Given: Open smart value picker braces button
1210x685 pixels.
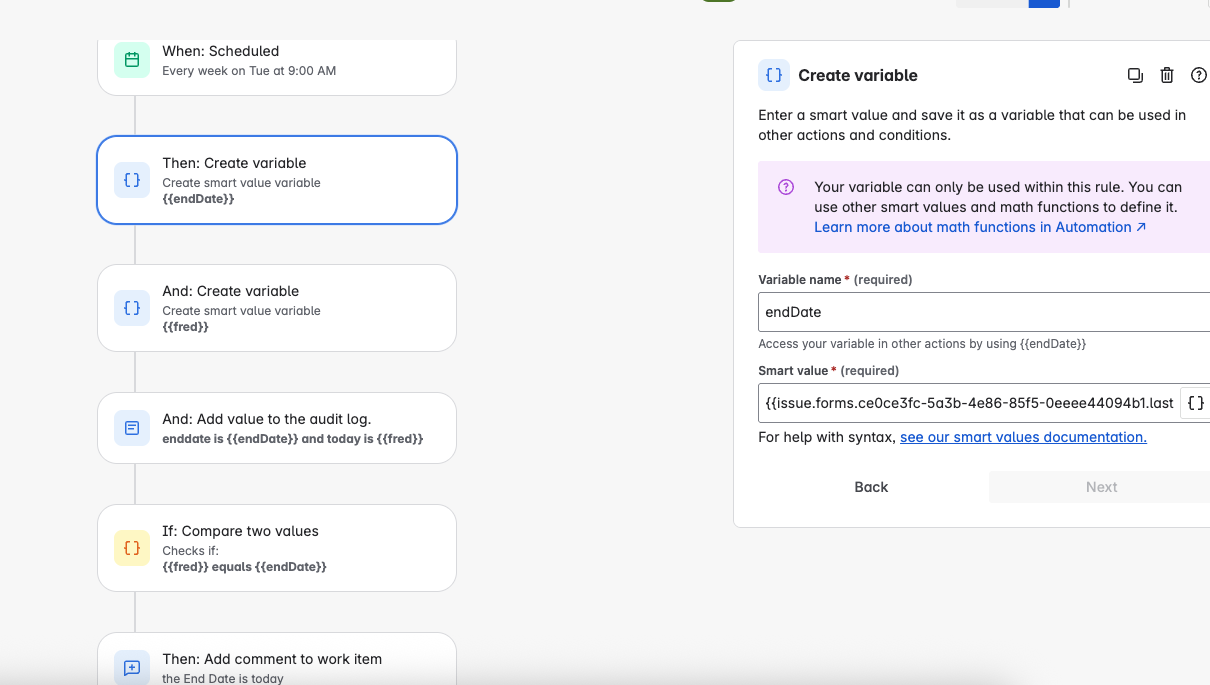Looking at the screenshot, I should click(1195, 403).
